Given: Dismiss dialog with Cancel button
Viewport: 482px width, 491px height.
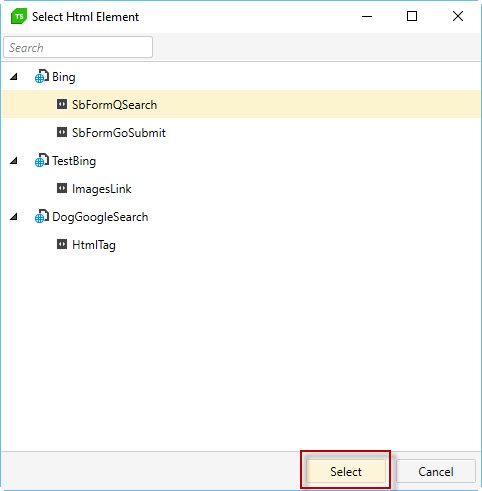Looking at the screenshot, I should 436,471.
